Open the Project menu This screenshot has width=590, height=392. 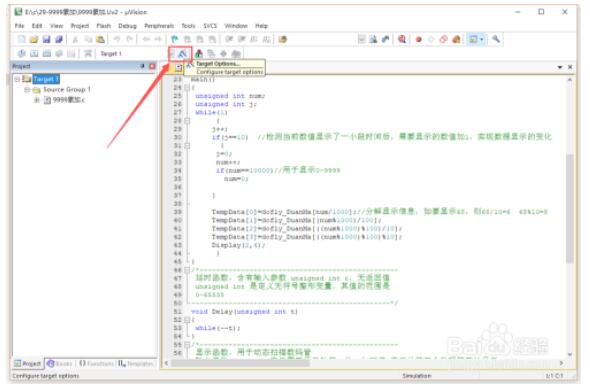point(80,26)
